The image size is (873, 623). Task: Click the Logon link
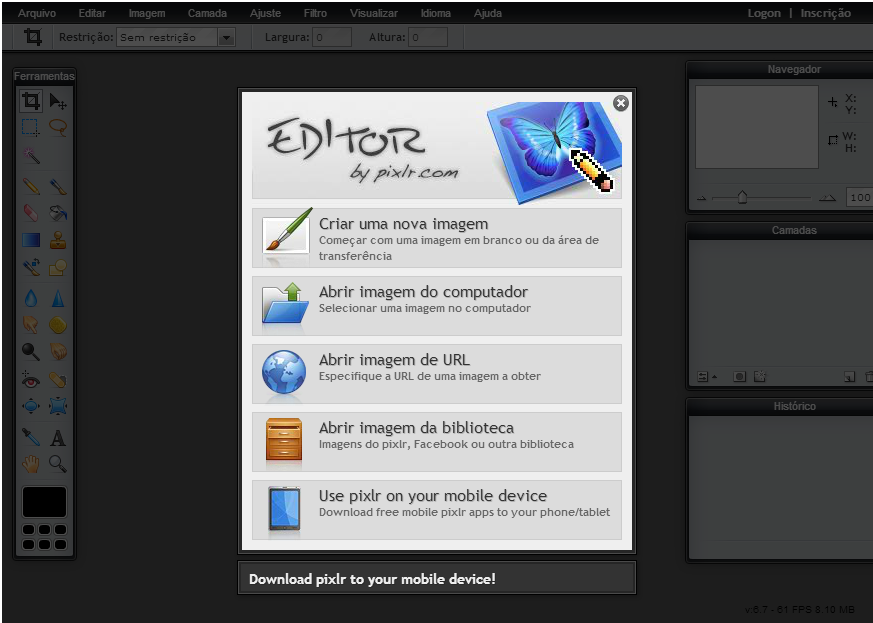(x=764, y=13)
